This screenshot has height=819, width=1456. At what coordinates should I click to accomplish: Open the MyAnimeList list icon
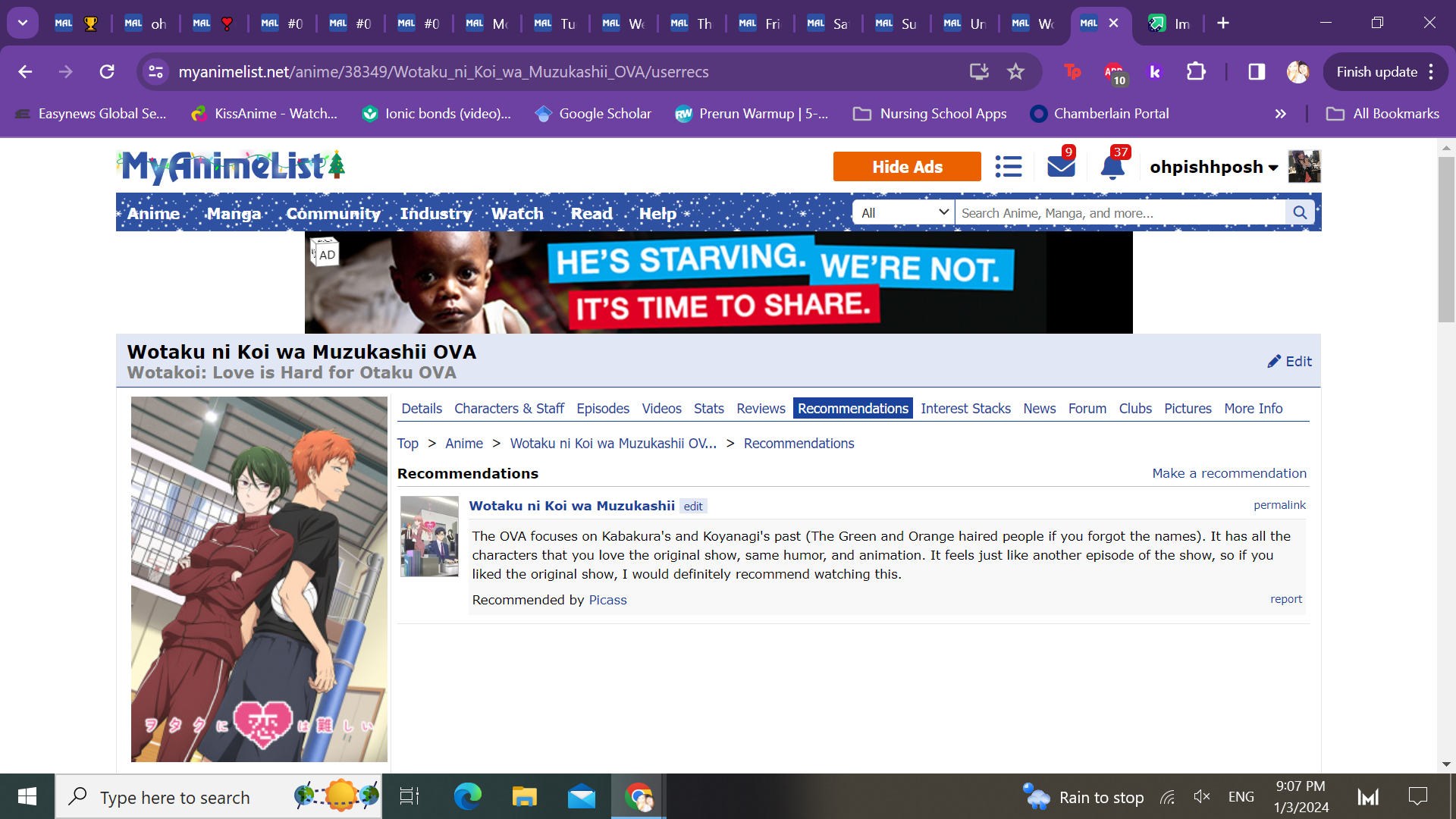pyautogui.click(x=1009, y=167)
